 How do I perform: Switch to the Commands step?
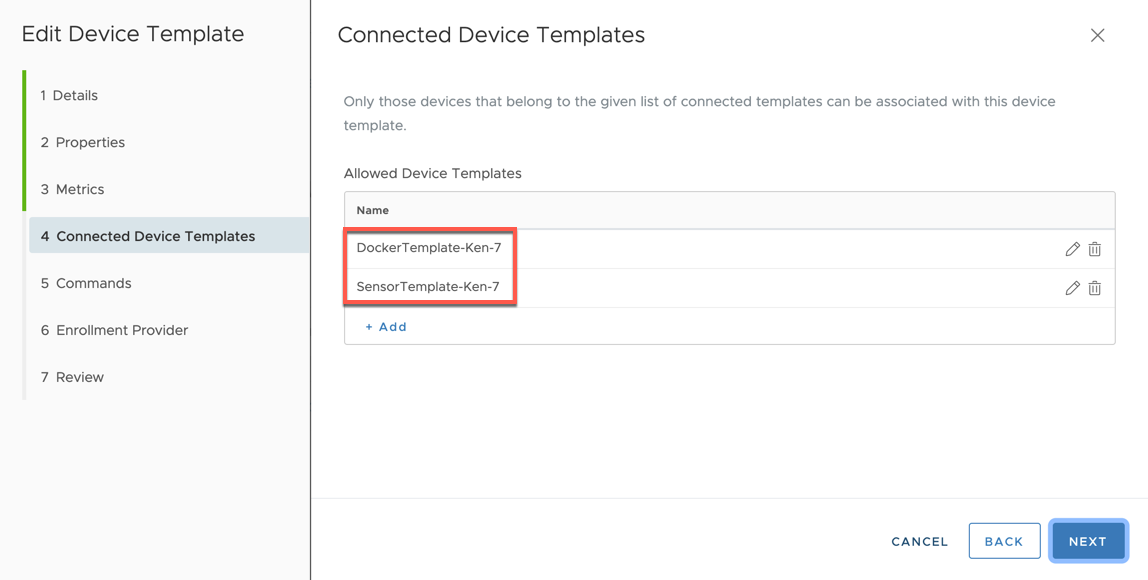pyautogui.click(x=86, y=284)
